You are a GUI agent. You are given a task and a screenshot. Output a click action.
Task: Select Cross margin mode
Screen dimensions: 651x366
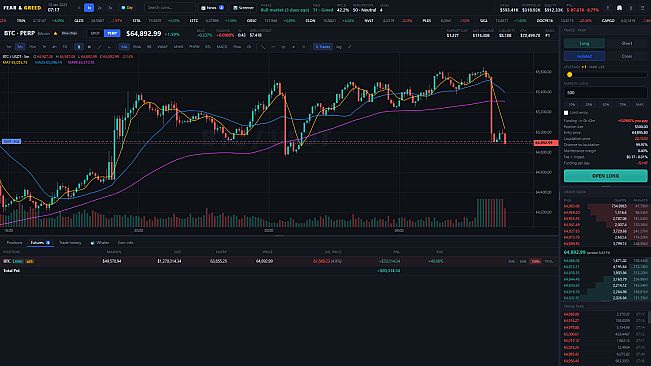tap(627, 56)
